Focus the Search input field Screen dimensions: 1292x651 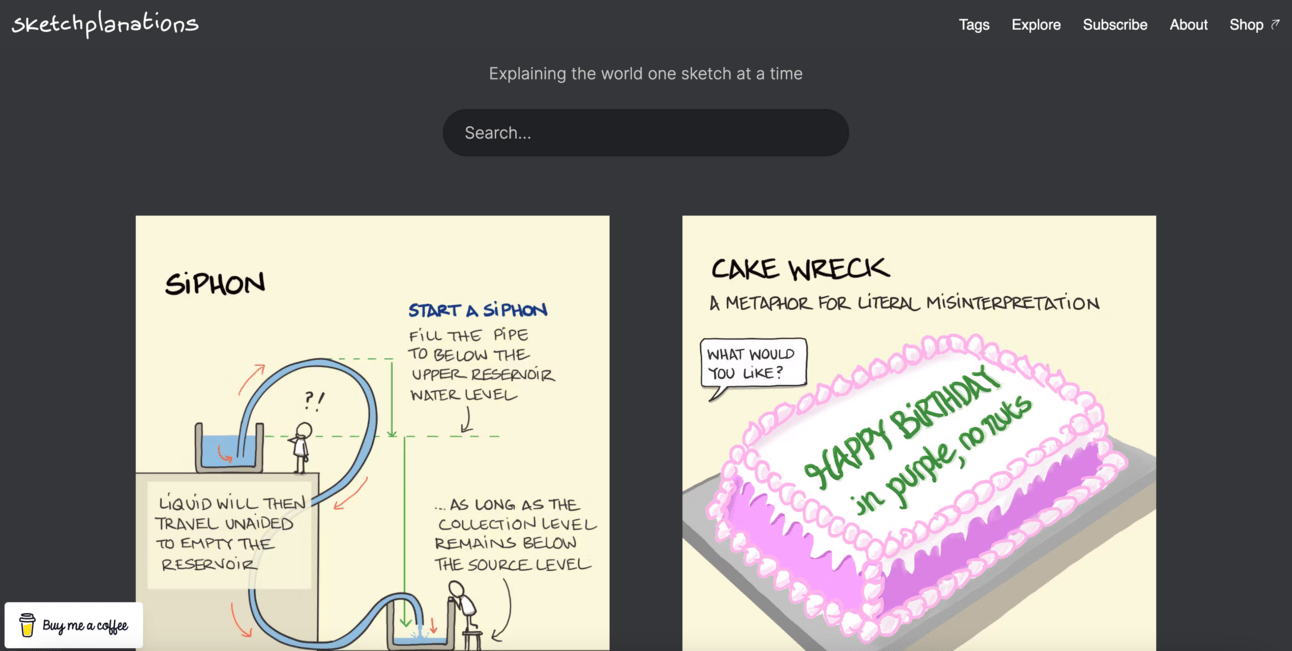pyautogui.click(x=646, y=132)
